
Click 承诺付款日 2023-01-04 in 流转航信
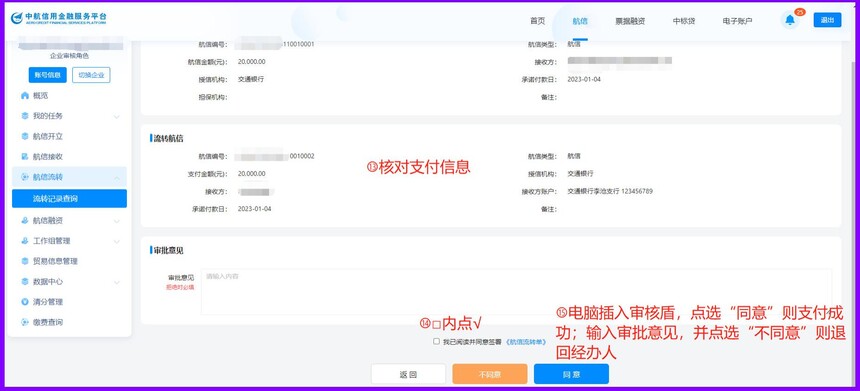point(254,209)
